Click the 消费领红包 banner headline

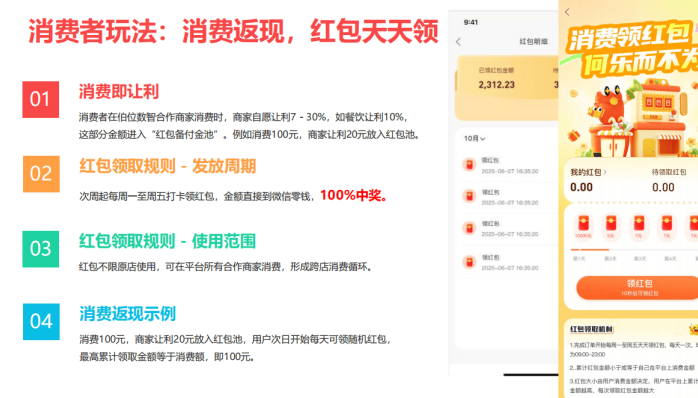[630, 37]
